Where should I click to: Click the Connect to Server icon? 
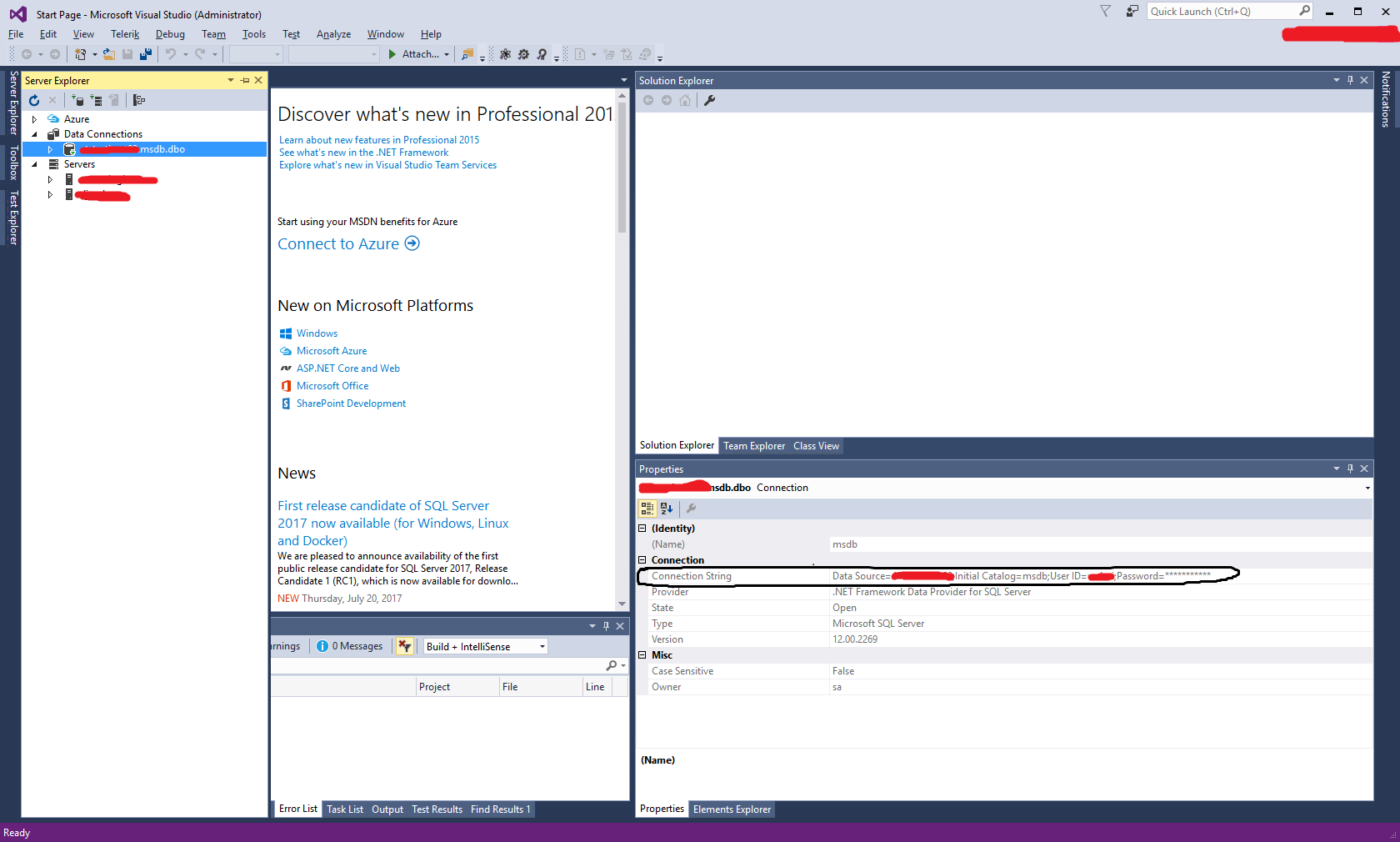(x=96, y=100)
